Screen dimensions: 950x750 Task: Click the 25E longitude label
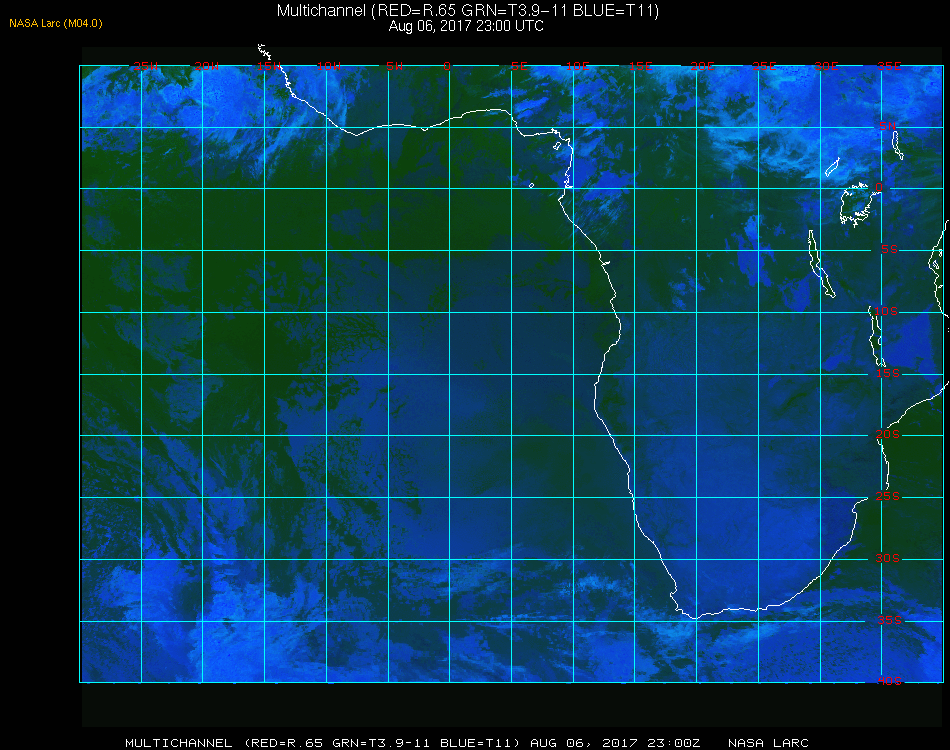tap(764, 66)
